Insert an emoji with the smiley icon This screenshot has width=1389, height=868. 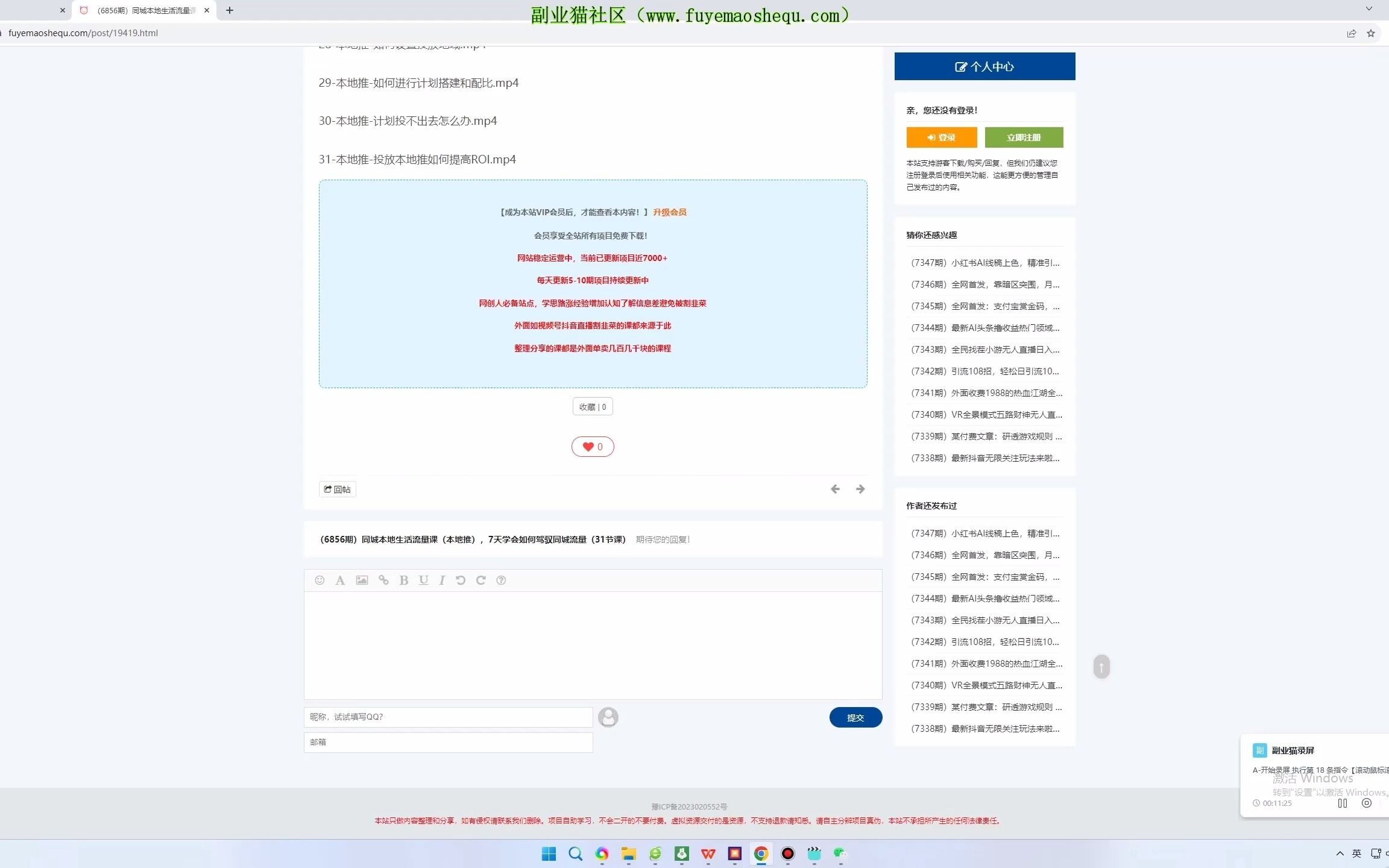point(320,580)
